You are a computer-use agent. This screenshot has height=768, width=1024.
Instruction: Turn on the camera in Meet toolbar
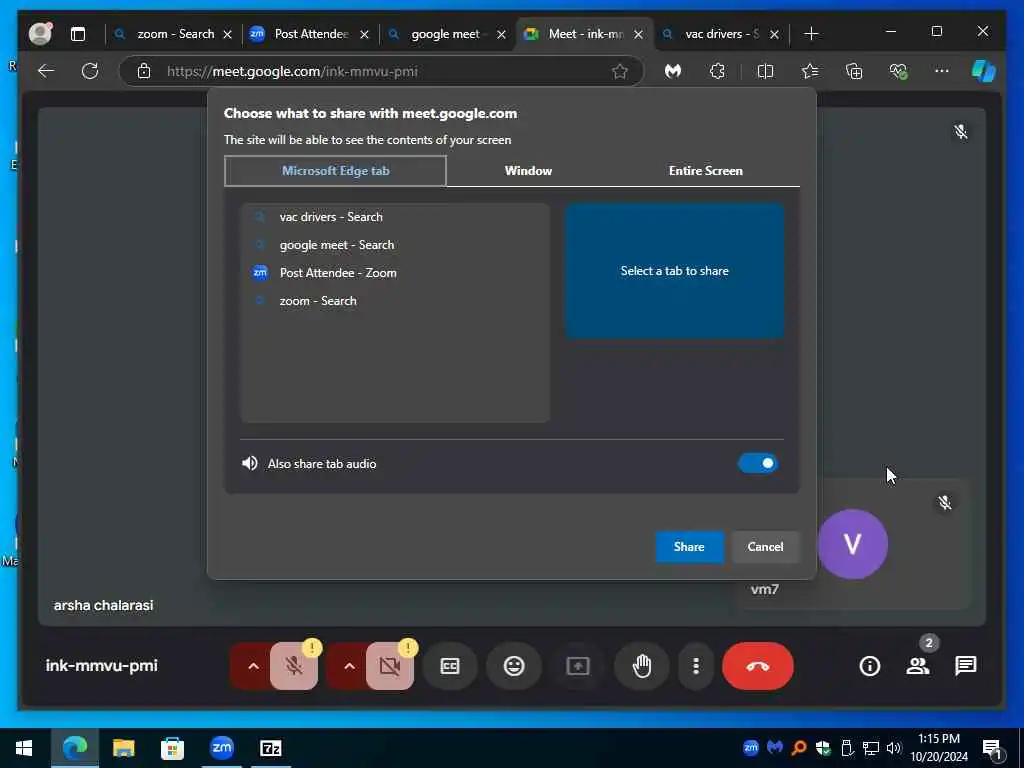point(390,666)
